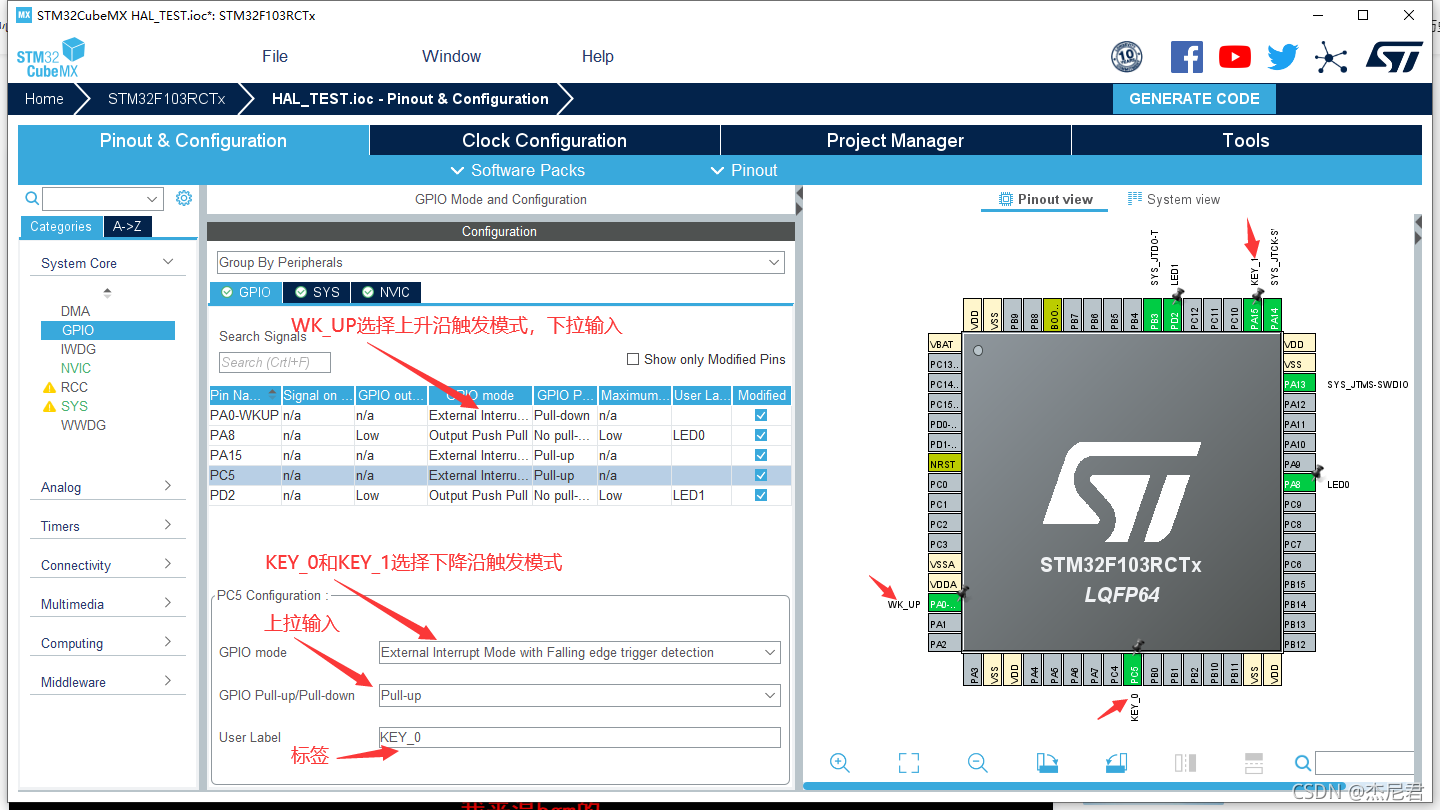This screenshot has width=1440, height=810.
Task: Click the green PC5 pin on the chip
Action: click(1133, 668)
